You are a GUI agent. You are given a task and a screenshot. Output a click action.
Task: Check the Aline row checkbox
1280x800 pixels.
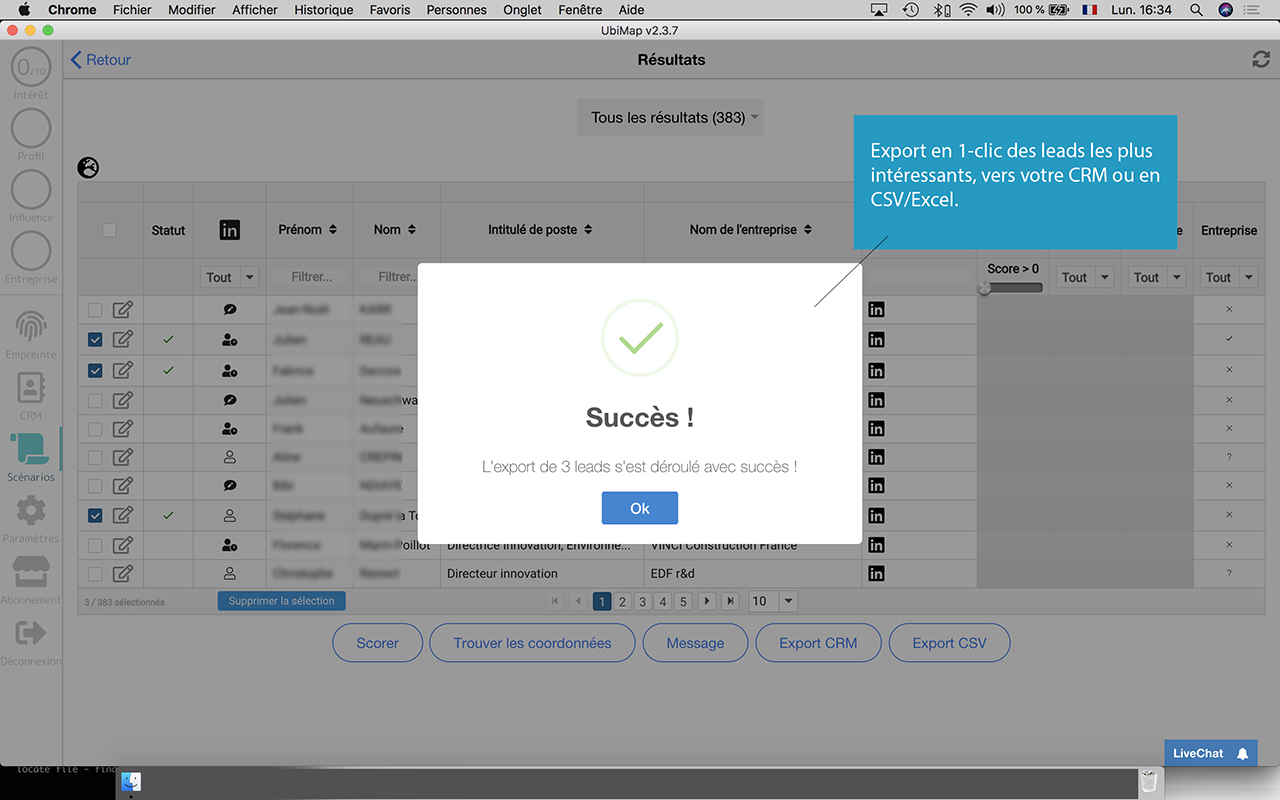[95, 457]
